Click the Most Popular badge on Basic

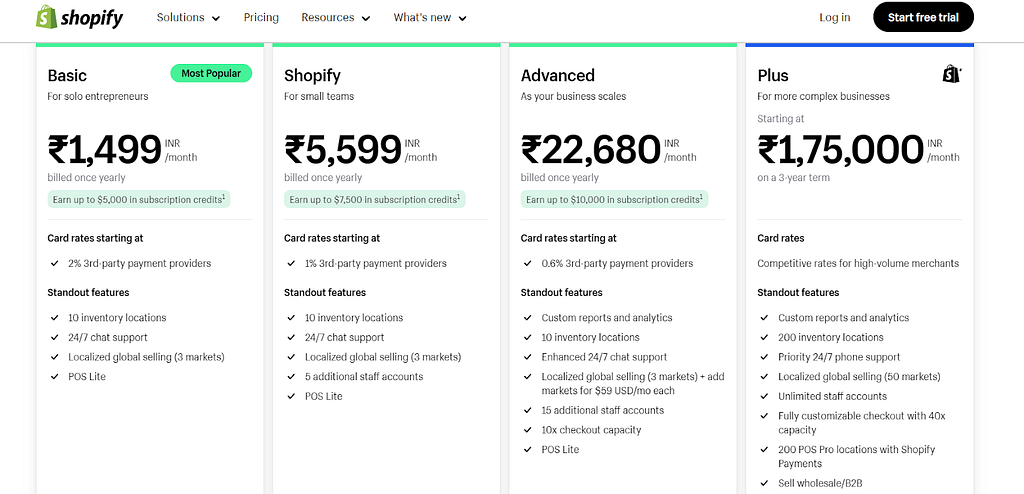(211, 73)
